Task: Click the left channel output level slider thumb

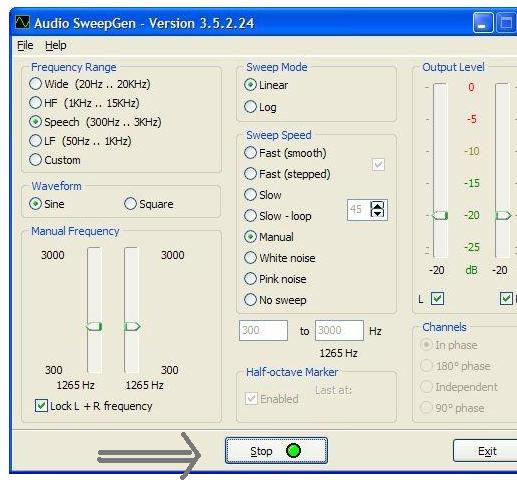Action: click(440, 215)
